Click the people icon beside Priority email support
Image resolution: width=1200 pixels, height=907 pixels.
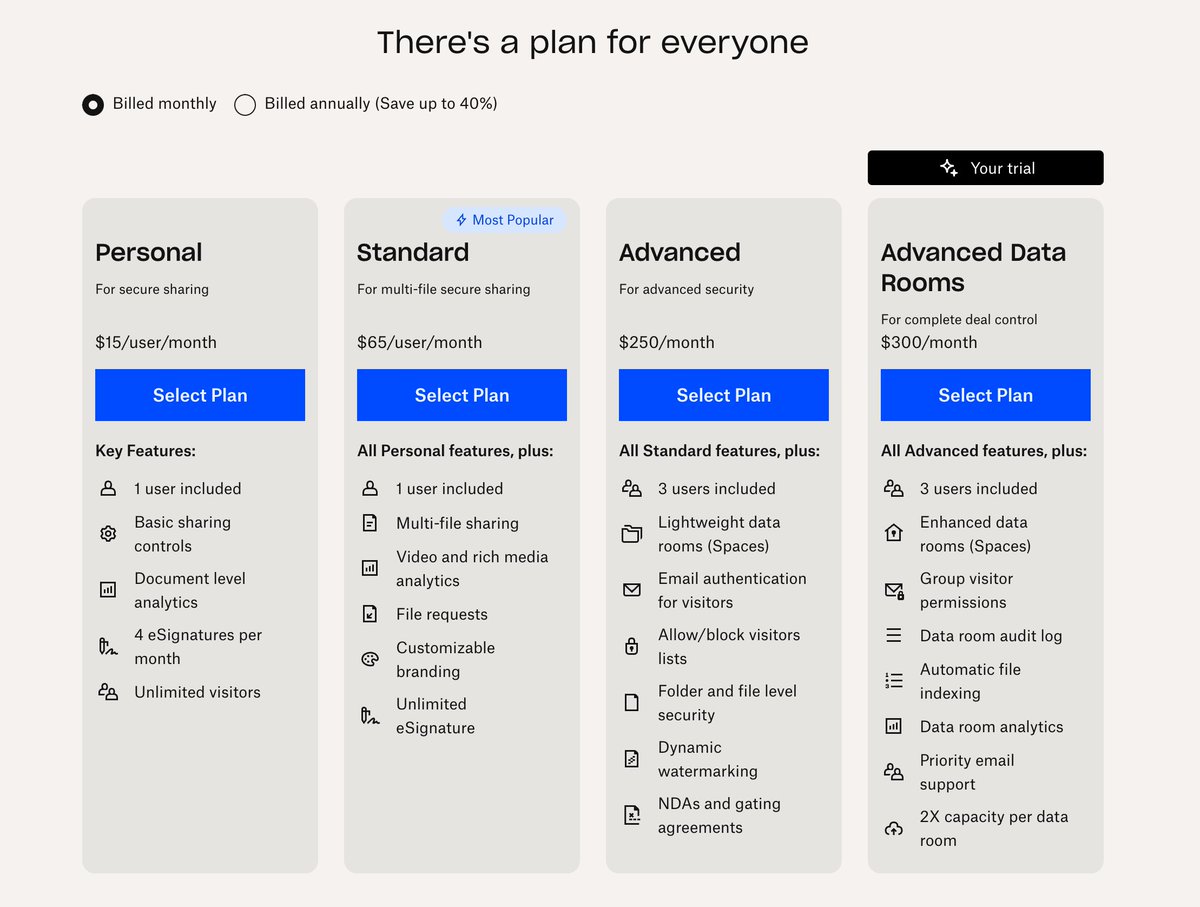(894, 772)
